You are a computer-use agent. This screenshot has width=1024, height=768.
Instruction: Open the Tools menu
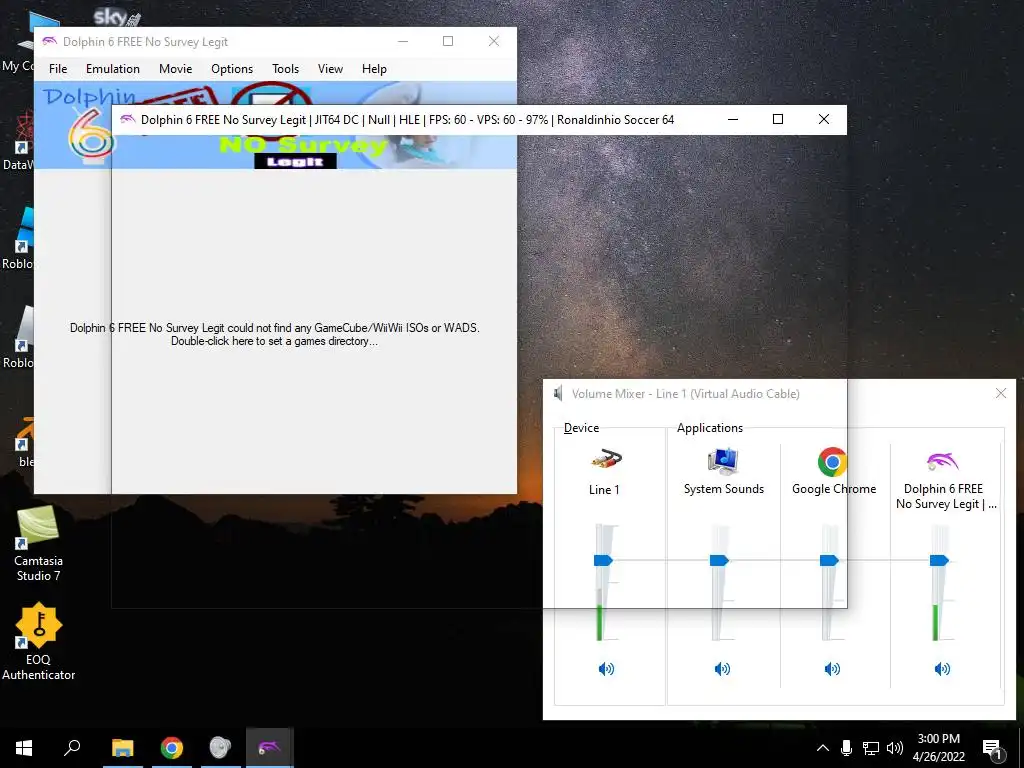pos(285,69)
